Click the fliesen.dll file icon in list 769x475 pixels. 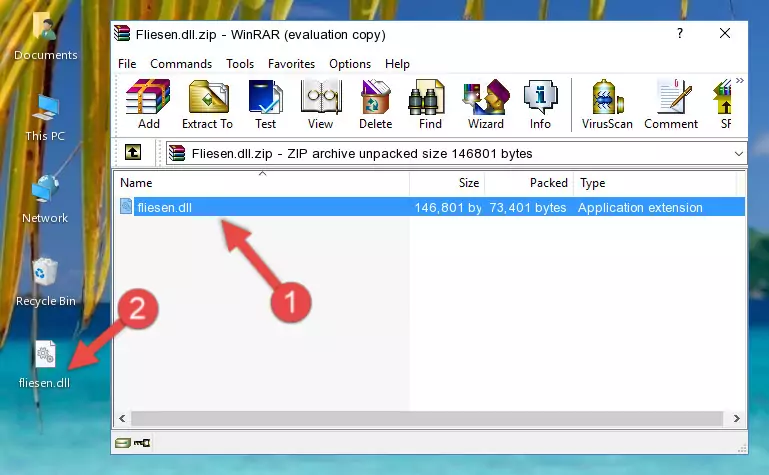(126, 206)
